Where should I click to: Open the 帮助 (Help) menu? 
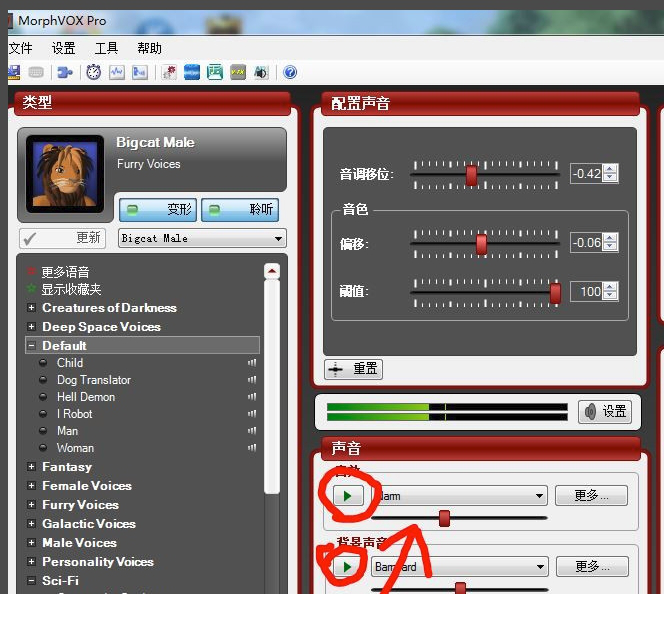[149, 48]
